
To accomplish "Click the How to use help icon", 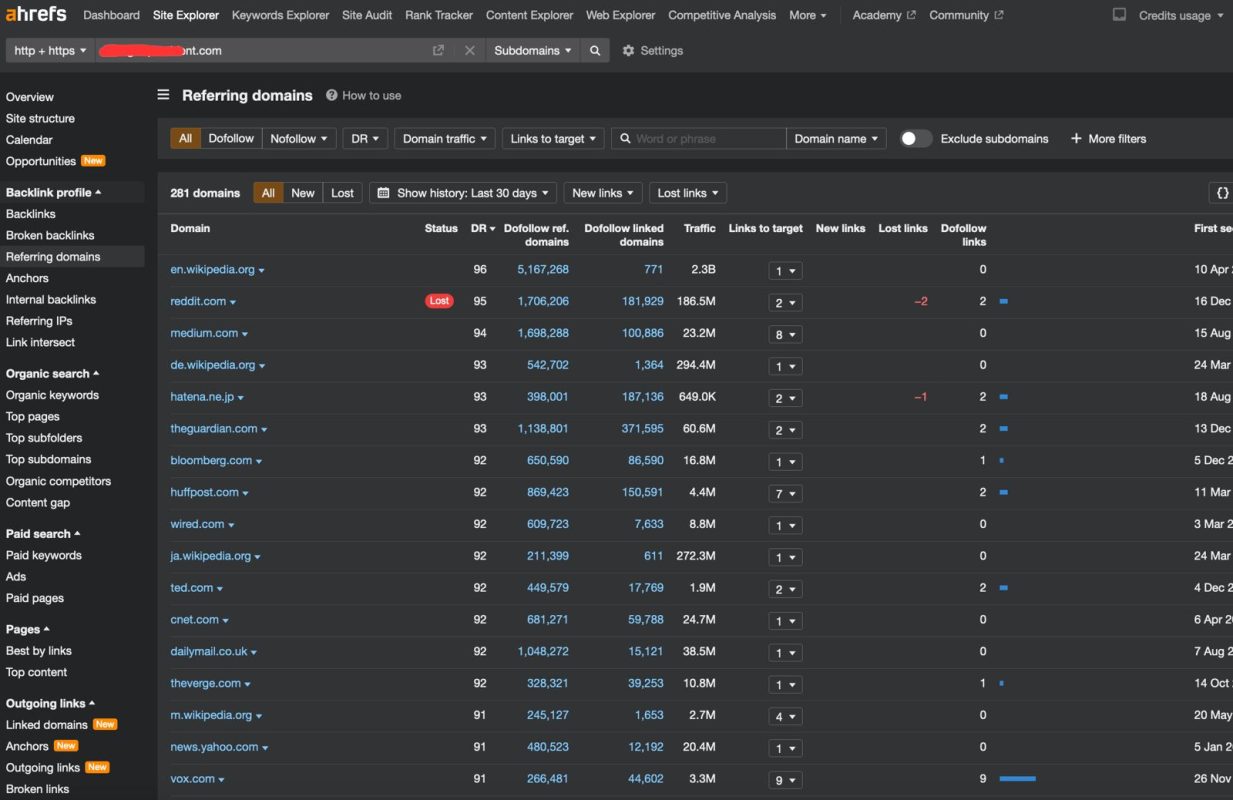I will [x=331, y=95].
